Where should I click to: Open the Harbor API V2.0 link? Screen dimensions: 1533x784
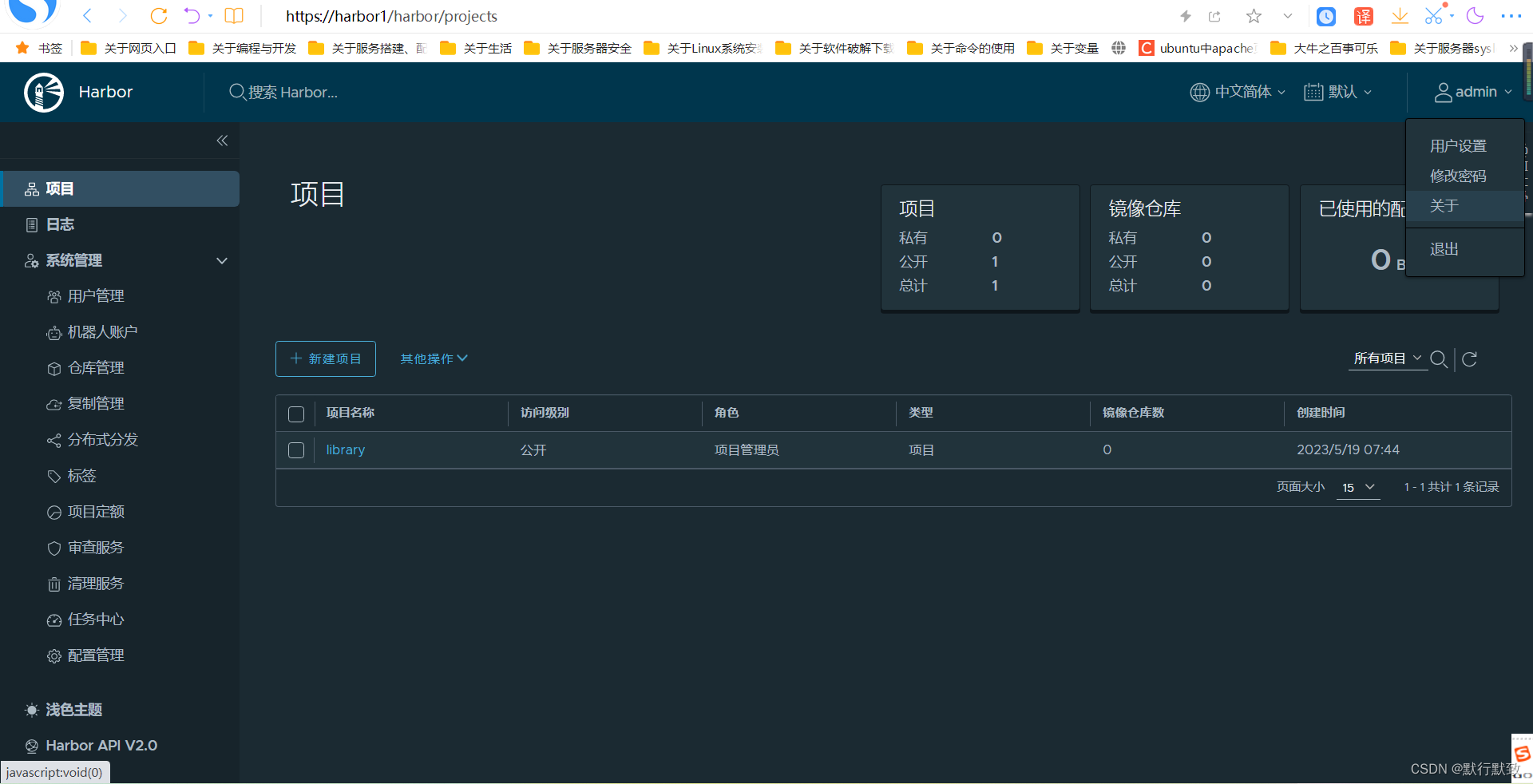tap(101, 746)
